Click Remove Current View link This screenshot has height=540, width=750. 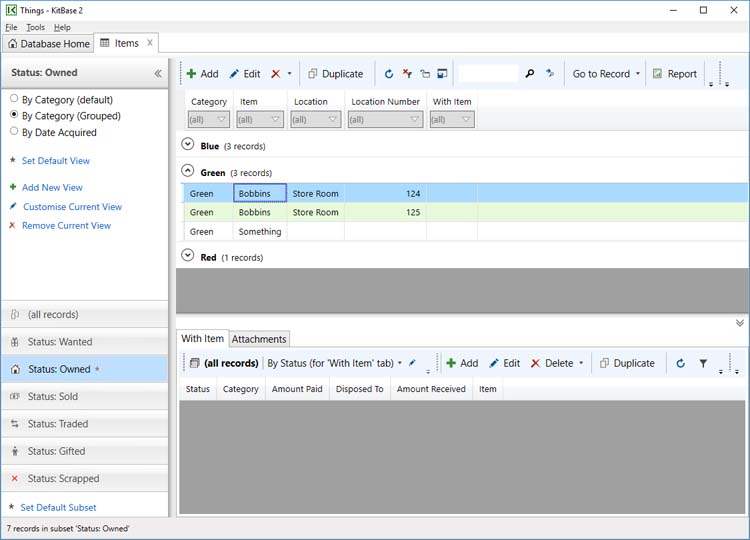coord(66,225)
